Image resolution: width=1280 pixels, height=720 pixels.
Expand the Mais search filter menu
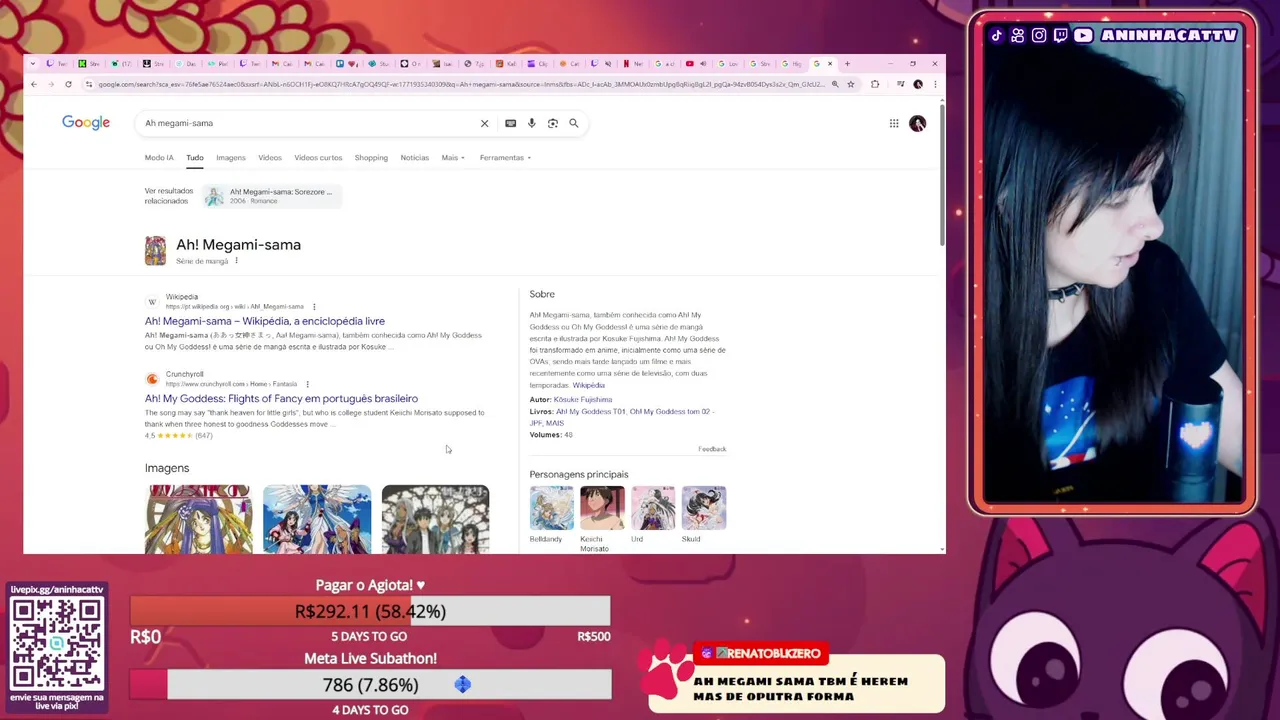coord(453,158)
